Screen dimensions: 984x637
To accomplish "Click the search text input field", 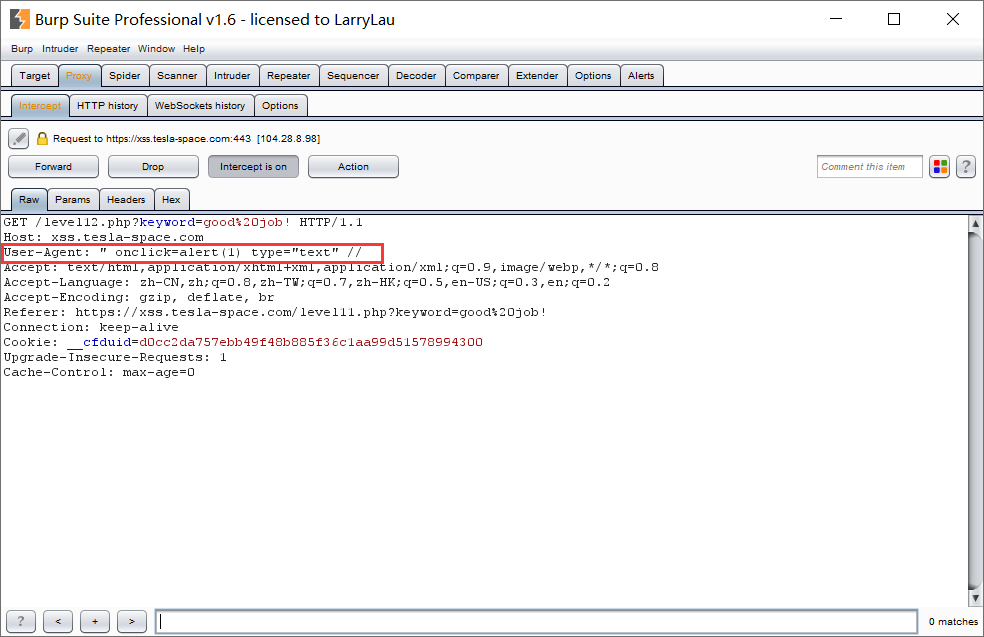I will 537,621.
